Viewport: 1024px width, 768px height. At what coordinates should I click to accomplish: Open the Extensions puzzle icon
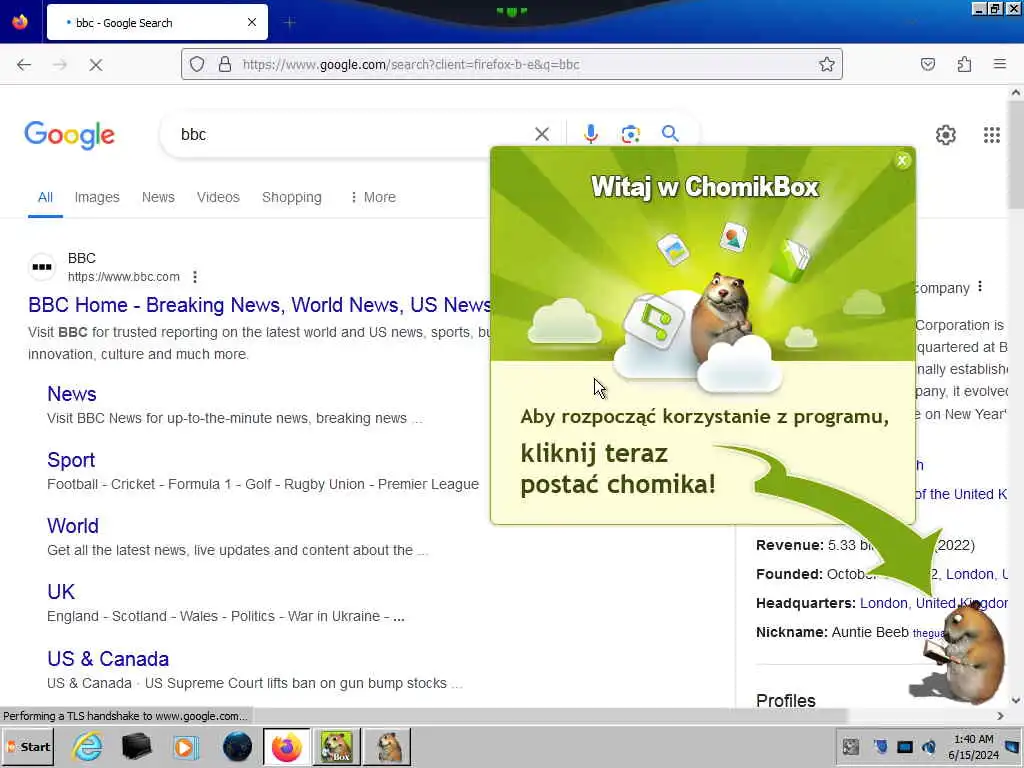964,64
